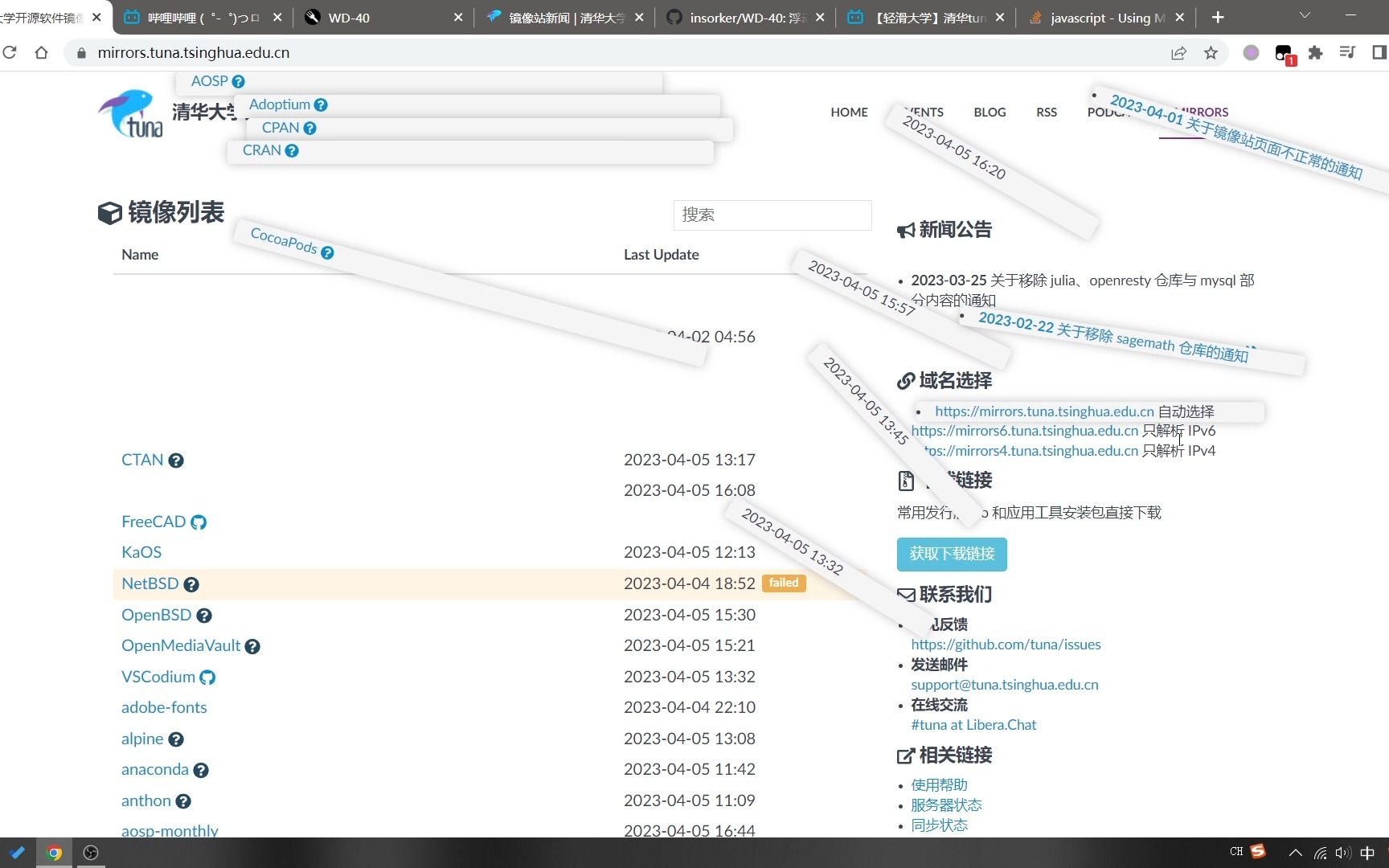Click the 获取下载链接 button
Screen dimensions: 1389x868
(x=952, y=554)
